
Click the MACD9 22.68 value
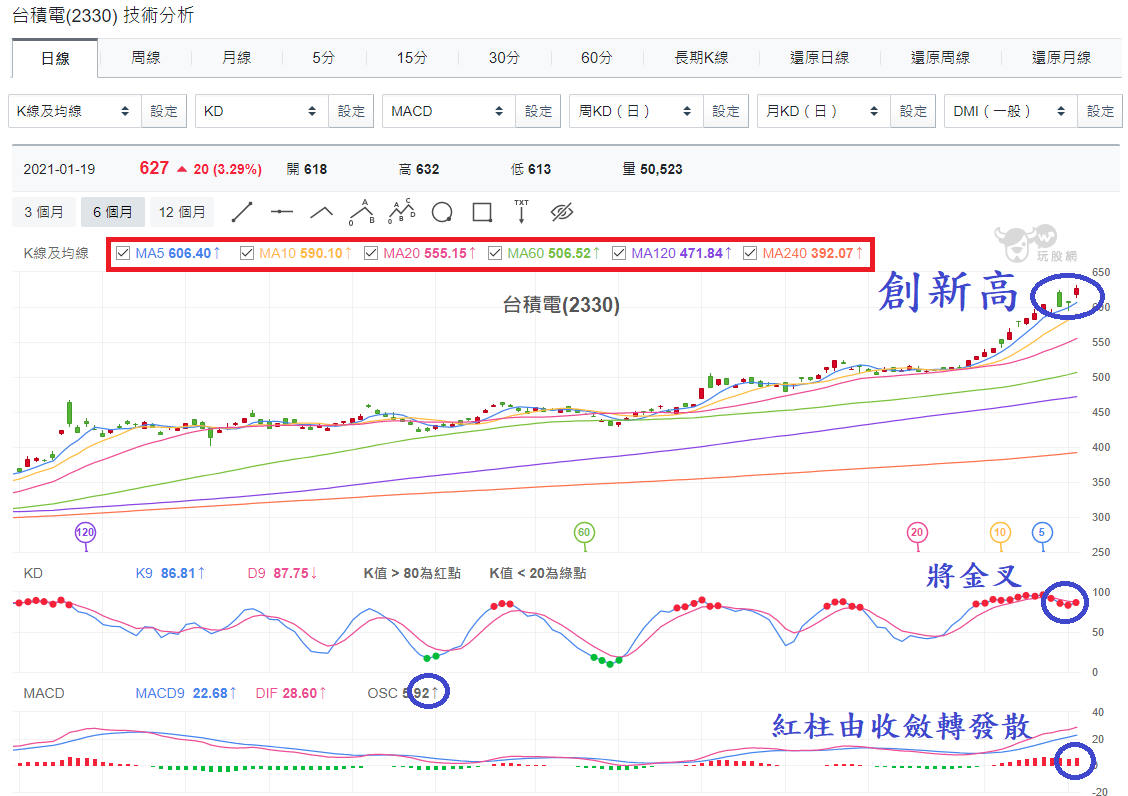(186, 693)
